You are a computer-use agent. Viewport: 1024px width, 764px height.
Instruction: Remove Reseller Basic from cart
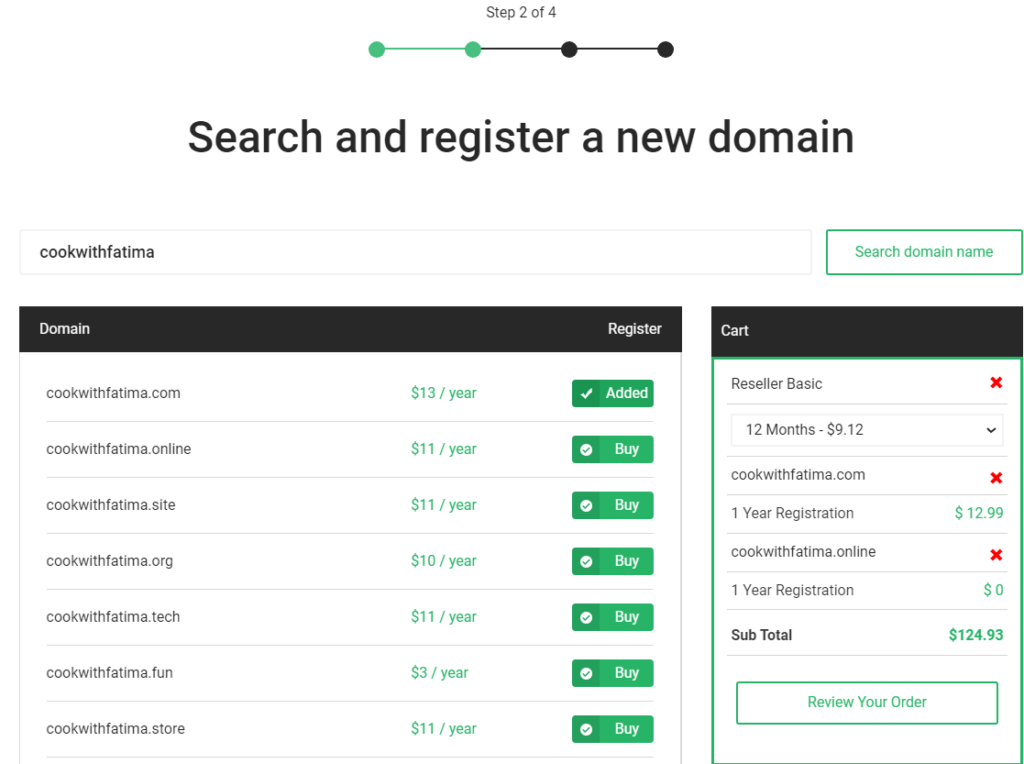[996, 382]
